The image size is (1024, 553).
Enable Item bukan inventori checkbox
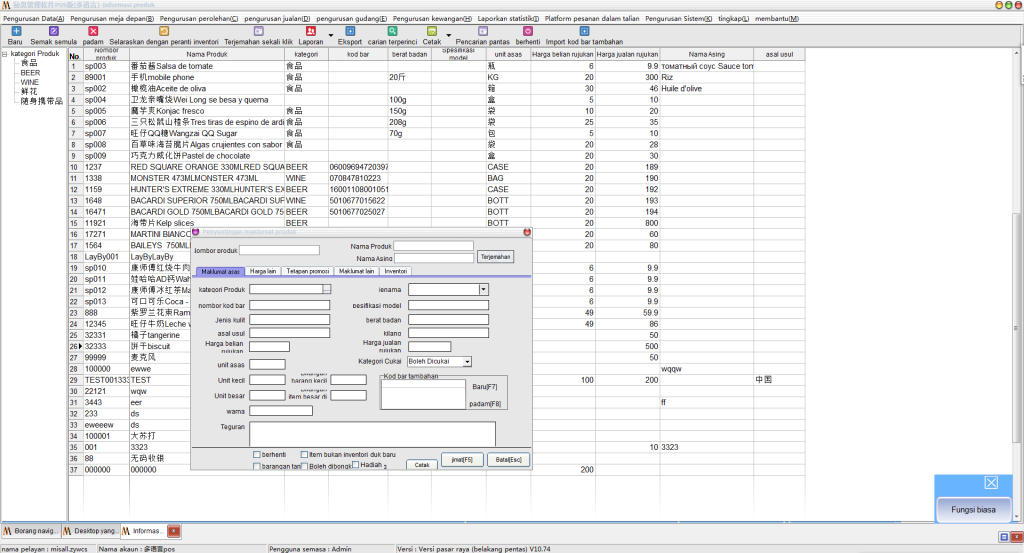304,455
